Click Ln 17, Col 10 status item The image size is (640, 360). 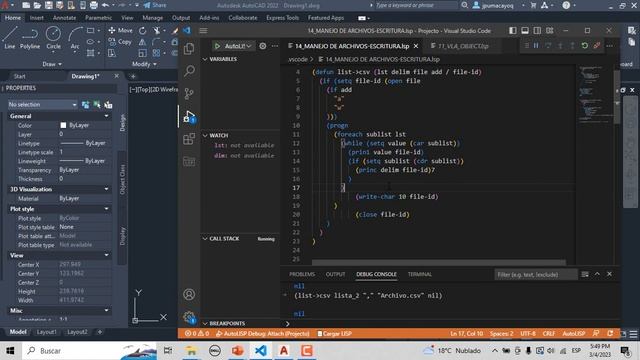pyautogui.click(x=466, y=333)
